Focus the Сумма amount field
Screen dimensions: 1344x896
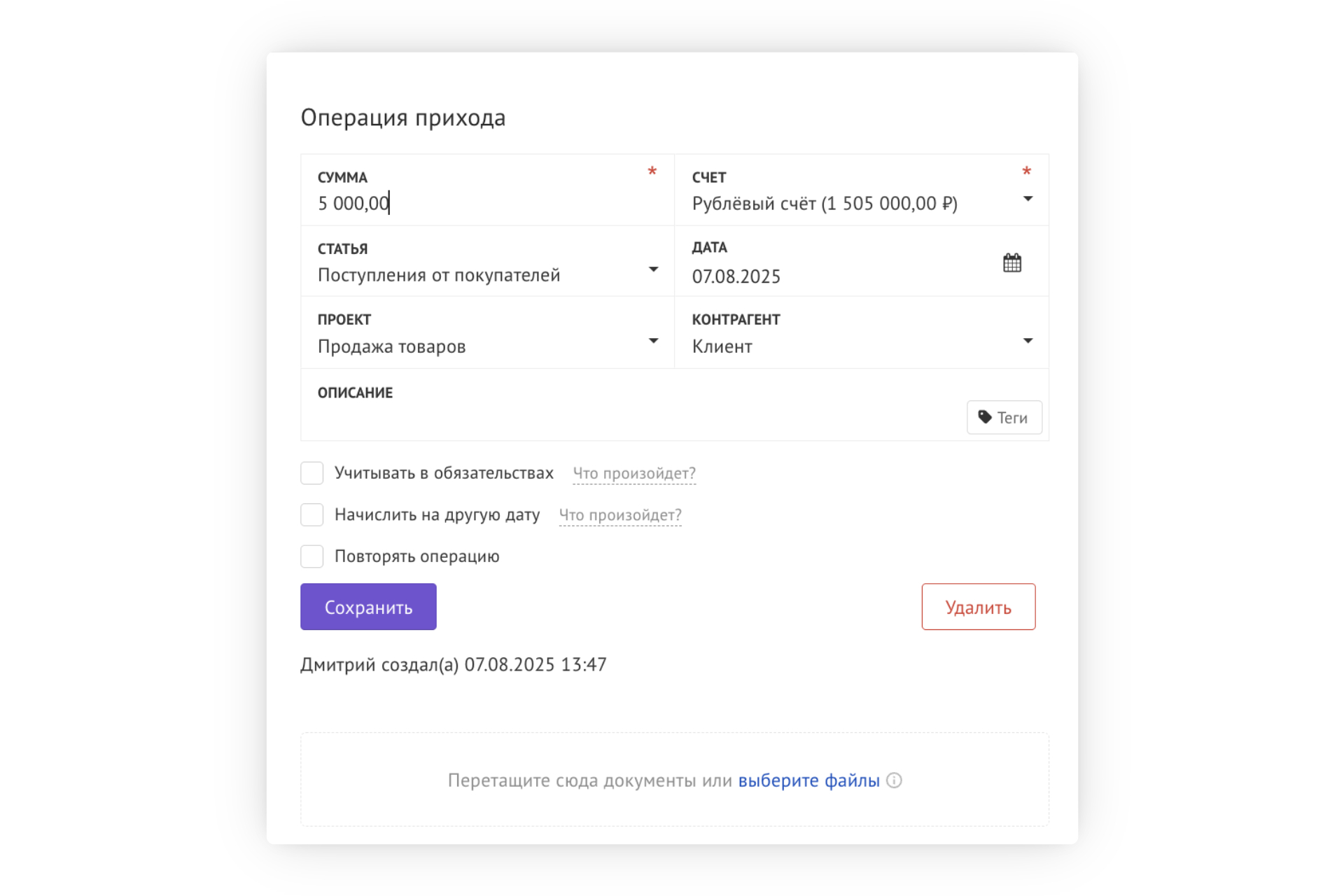[x=487, y=190]
